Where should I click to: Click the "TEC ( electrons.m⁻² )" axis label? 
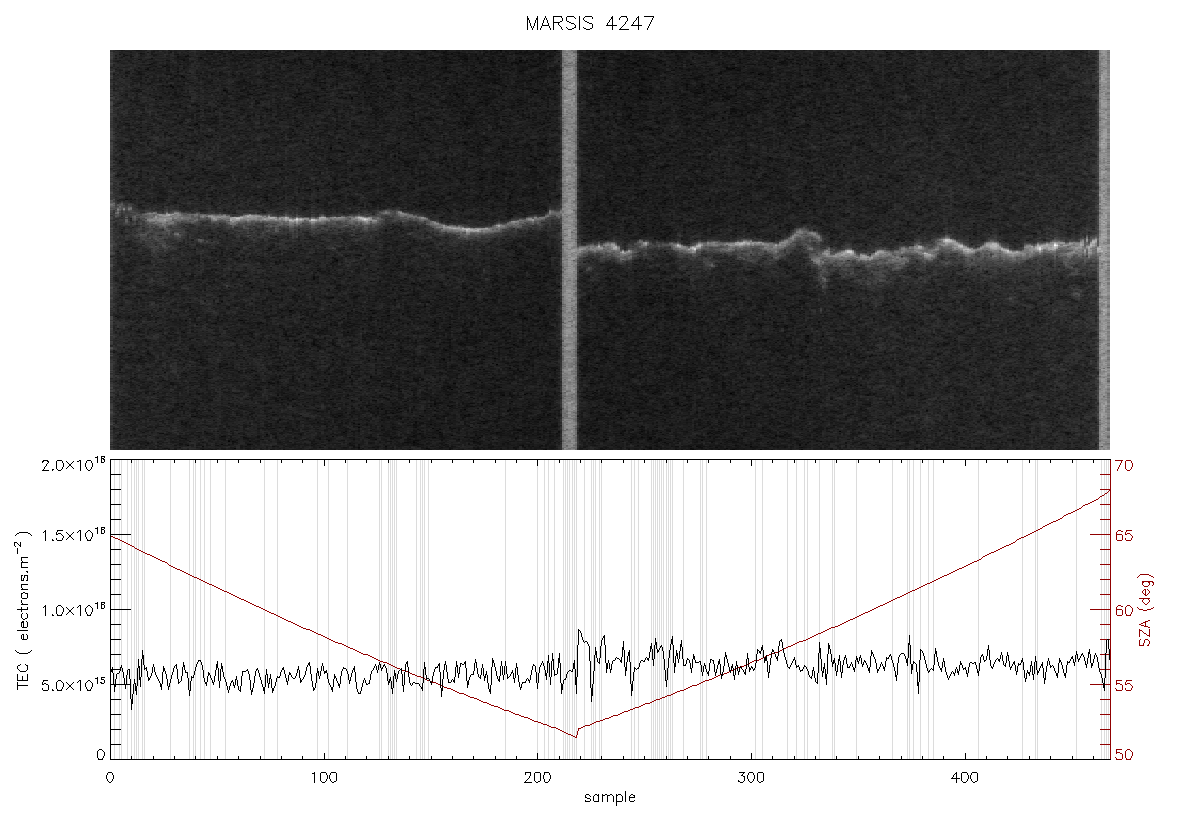pyautogui.click(x=23, y=610)
